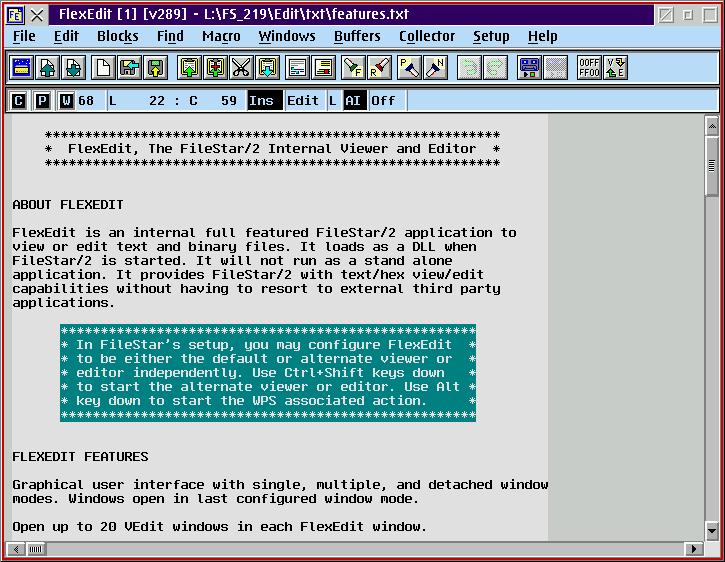Image resolution: width=725 pixels, height=562 pixels.
Task: Toggle the P indicator in status bar
Action: pos(43,100)
